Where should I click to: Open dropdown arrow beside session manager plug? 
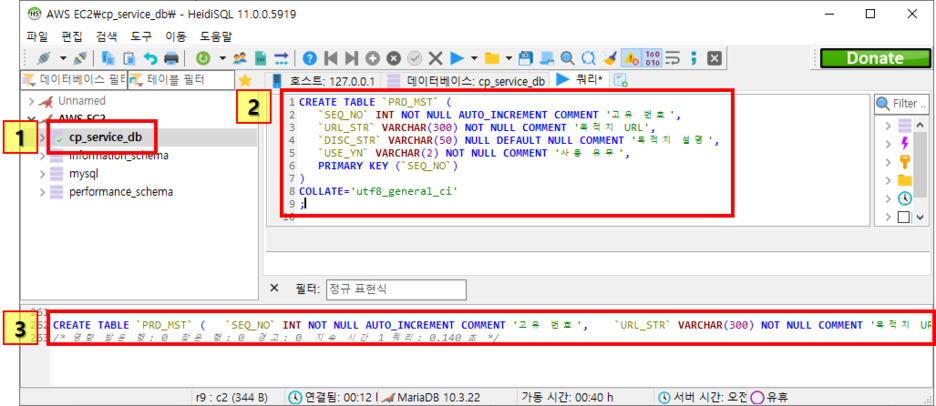point(62,58)
